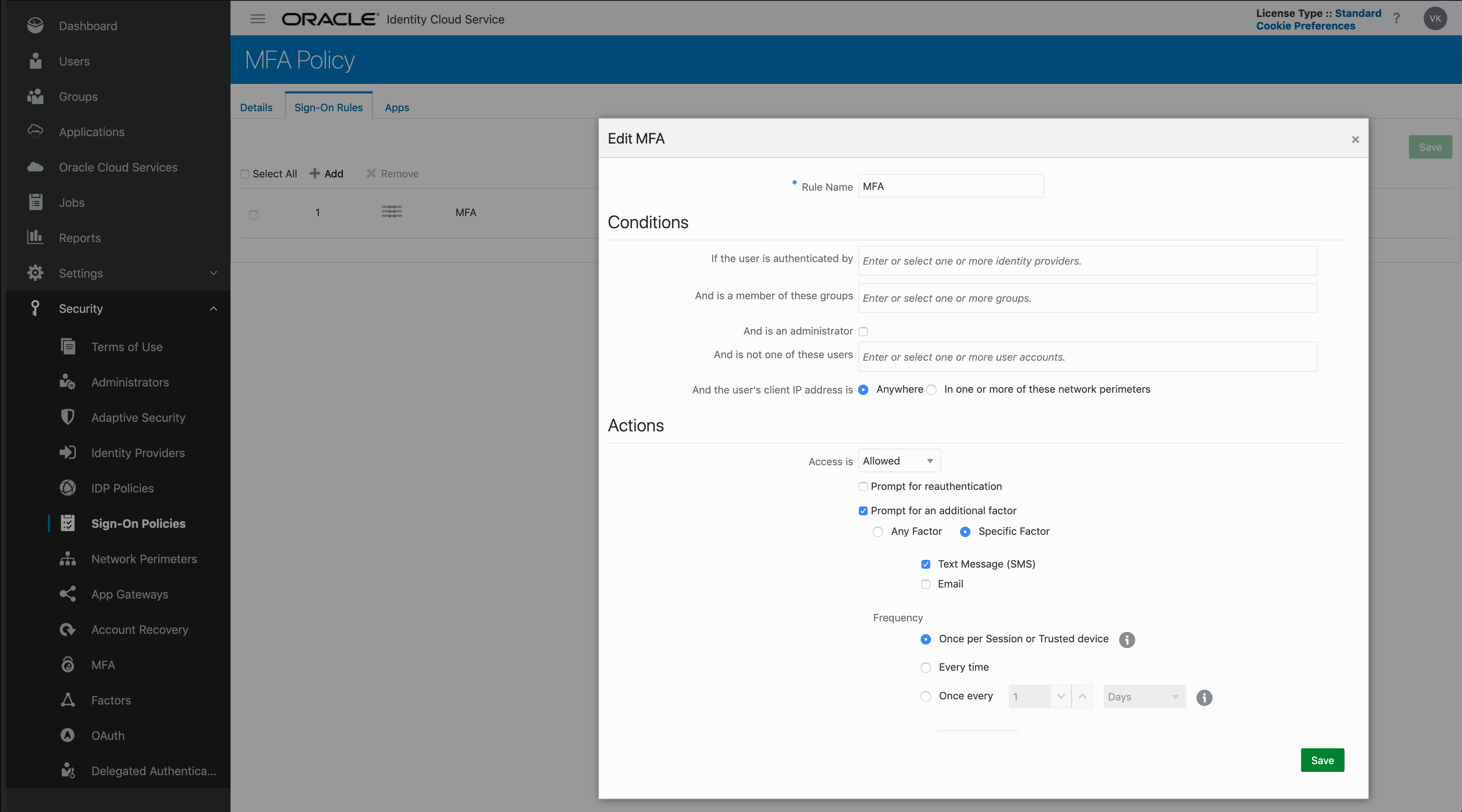
Task: Open Network Perimeters in the sidebar
Action: [x=144, y=559]
